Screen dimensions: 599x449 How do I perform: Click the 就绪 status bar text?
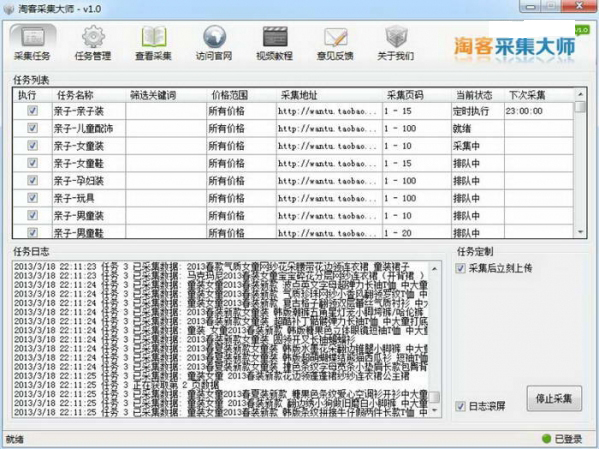(15, 439)
